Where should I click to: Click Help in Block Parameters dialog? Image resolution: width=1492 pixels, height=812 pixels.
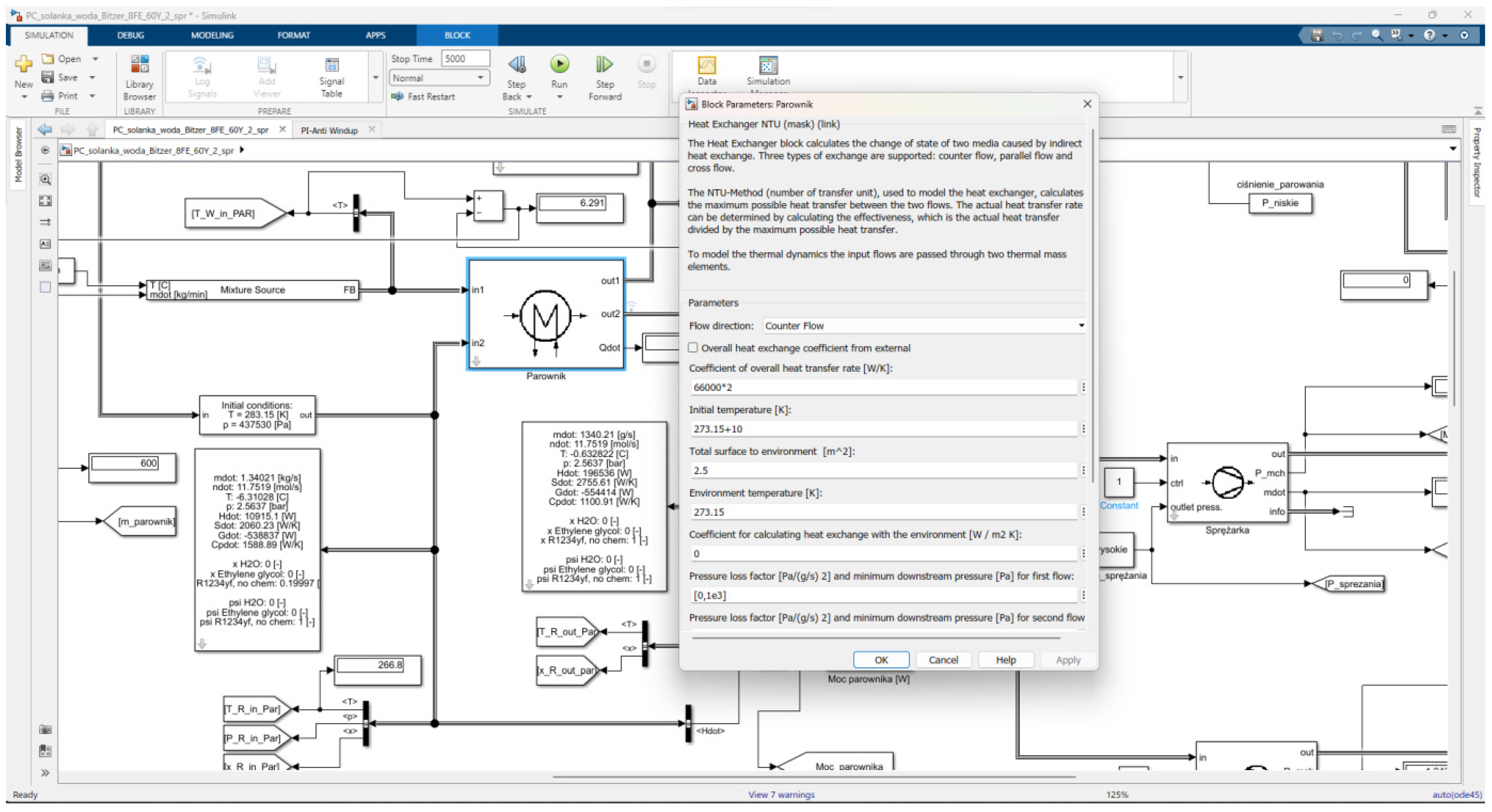click(1006, 660)
